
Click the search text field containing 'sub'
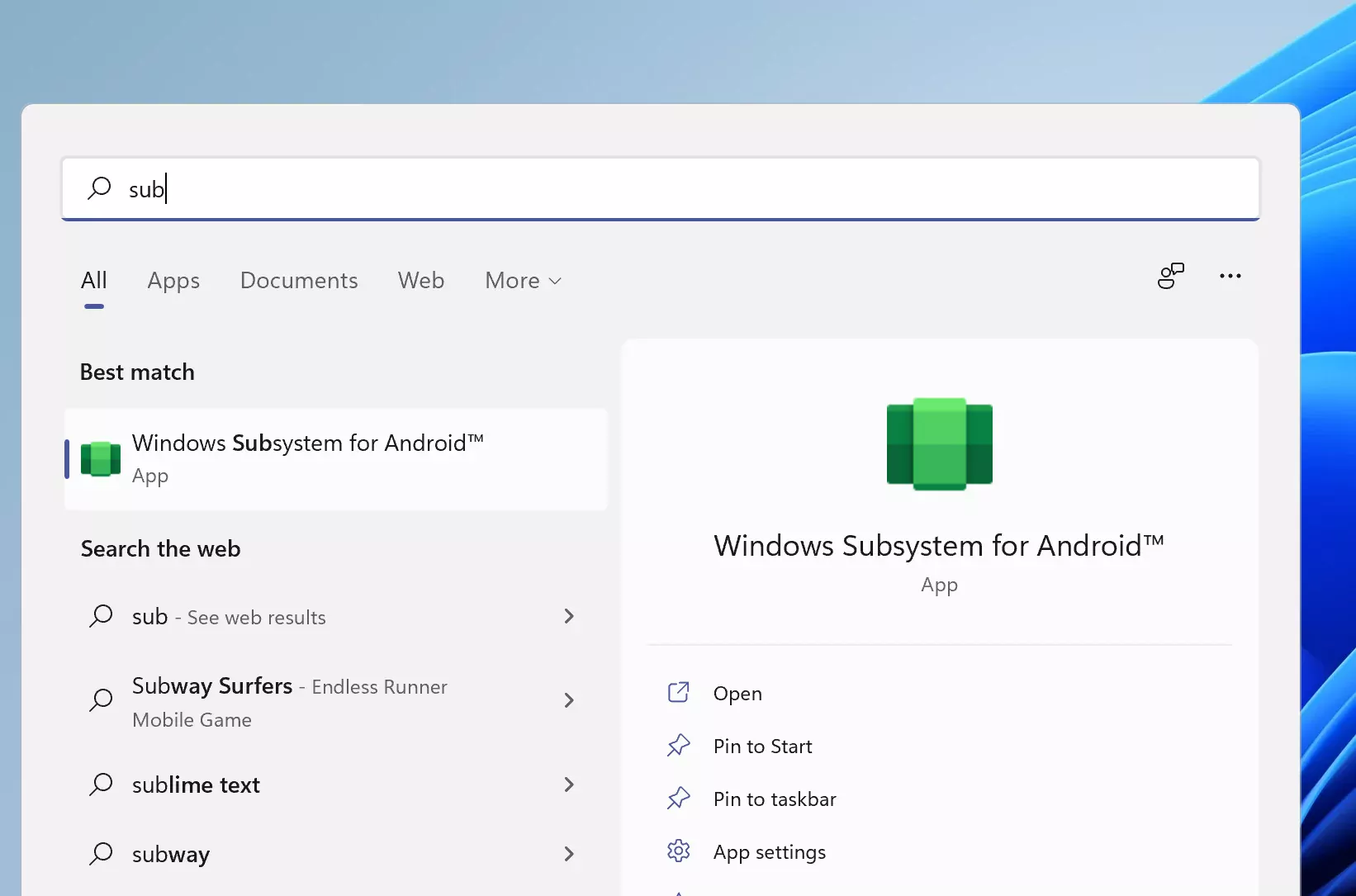click(661, 189)
